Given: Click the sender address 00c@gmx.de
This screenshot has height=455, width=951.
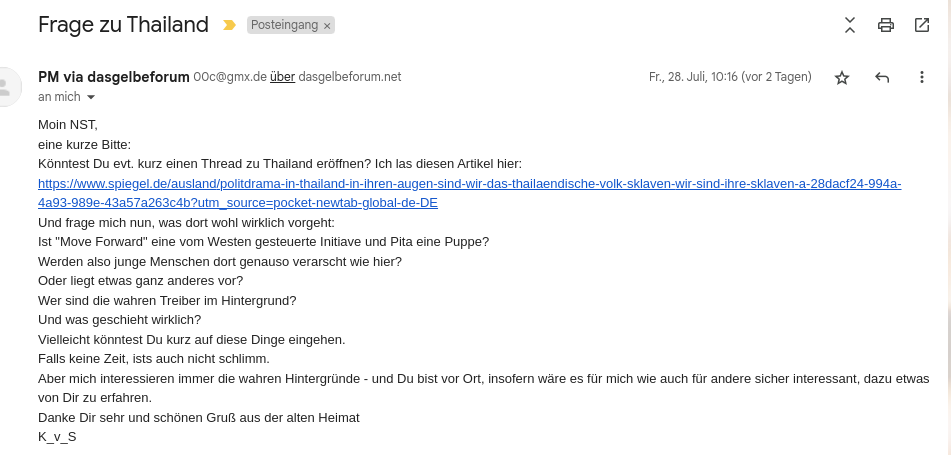Looking at the screenshot, I should click(229, 77).
